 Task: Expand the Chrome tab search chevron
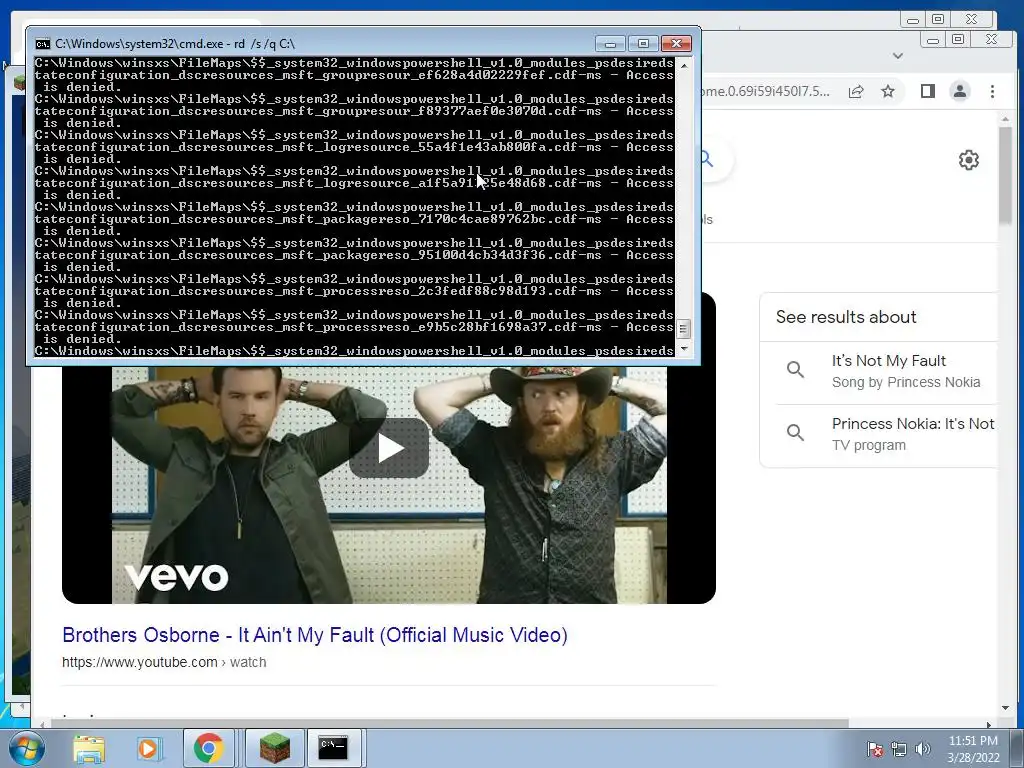click(x=898, y=56)
